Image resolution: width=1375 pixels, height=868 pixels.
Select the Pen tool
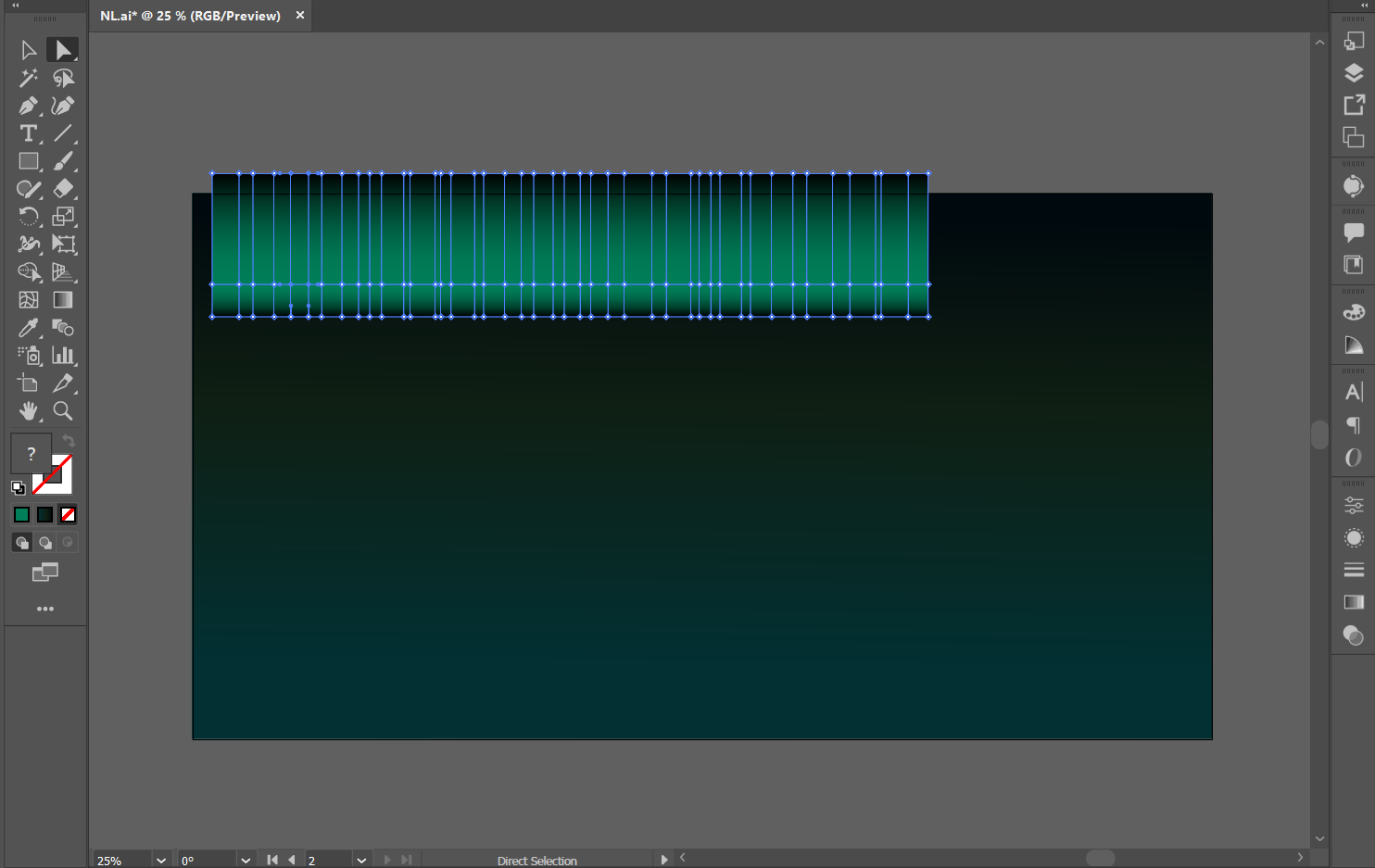(29, 106)
